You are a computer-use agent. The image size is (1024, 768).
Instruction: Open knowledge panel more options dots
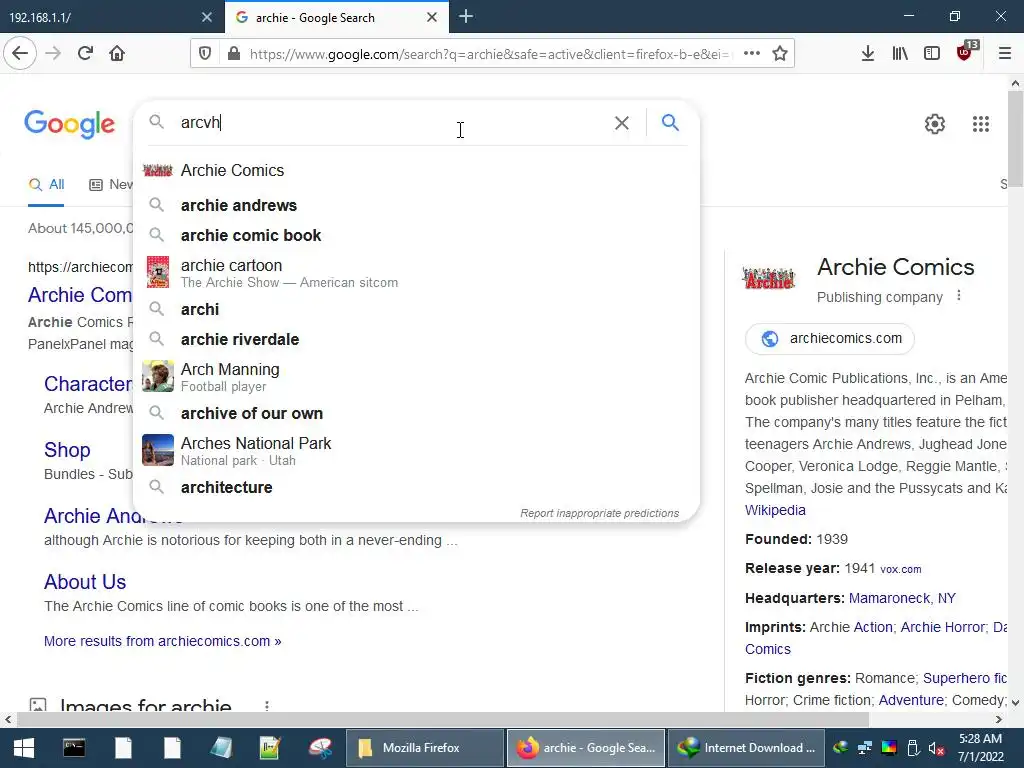(x=959, y=296)
